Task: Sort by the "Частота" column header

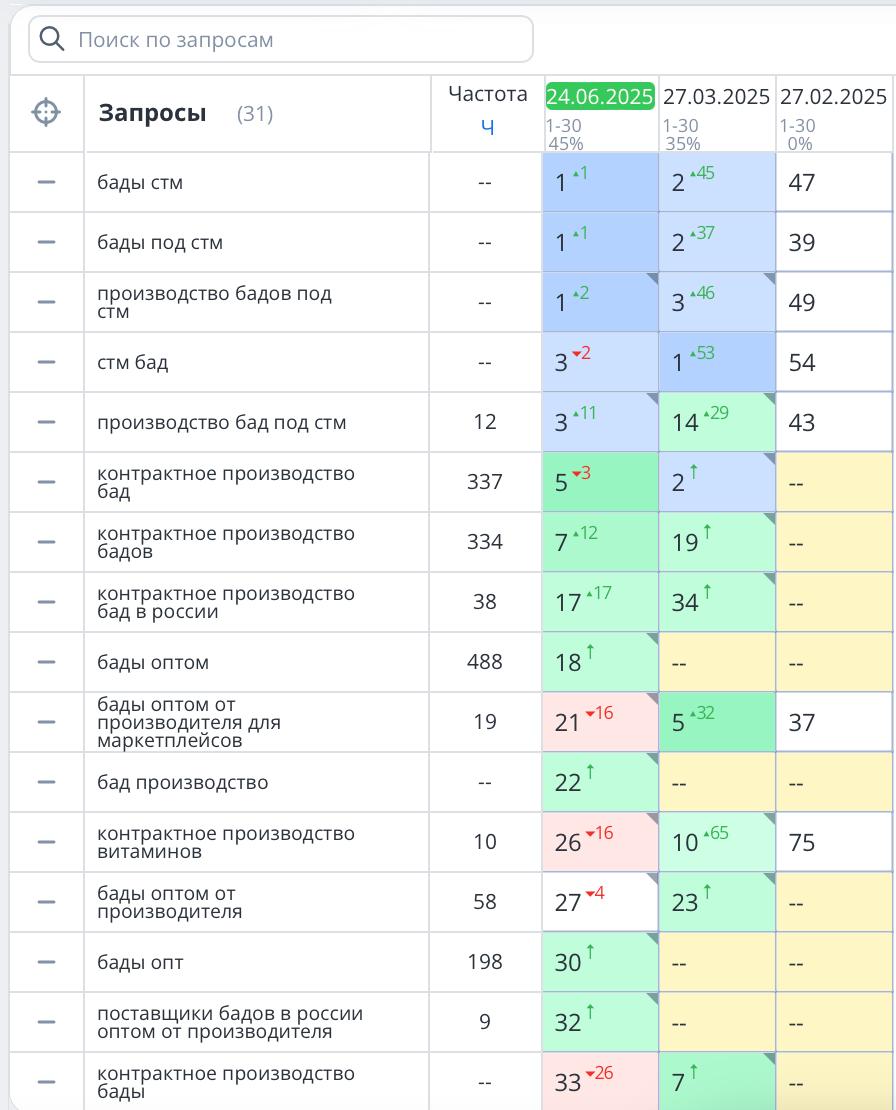Action: click(x=487, y=94)
